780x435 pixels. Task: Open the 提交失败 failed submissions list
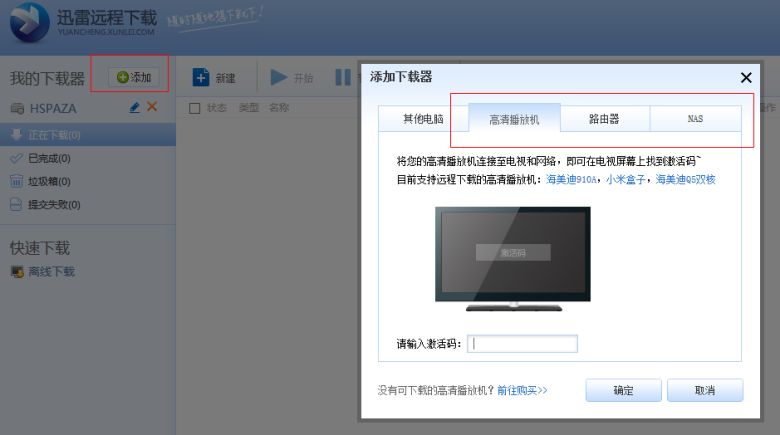[x=54, y=205]
